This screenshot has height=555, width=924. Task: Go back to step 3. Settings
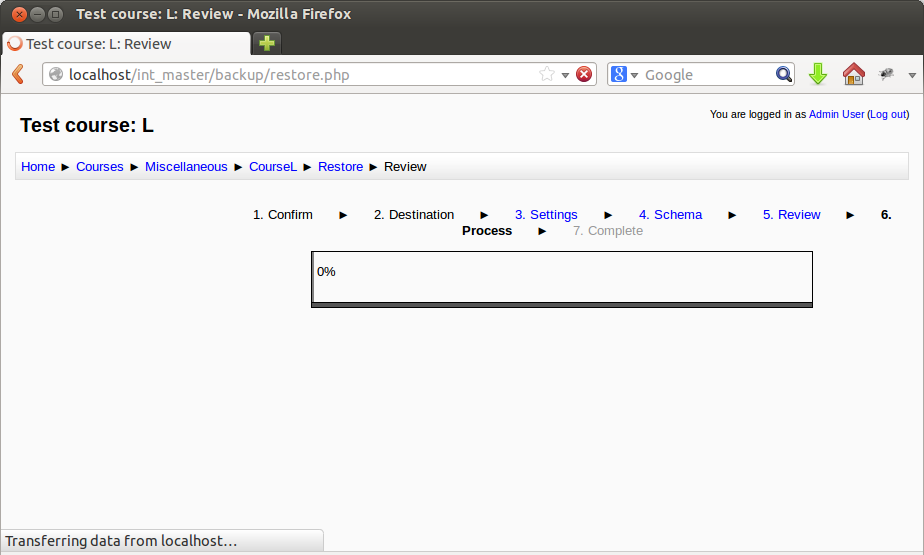pyautogui.click(x=546, y=214)
